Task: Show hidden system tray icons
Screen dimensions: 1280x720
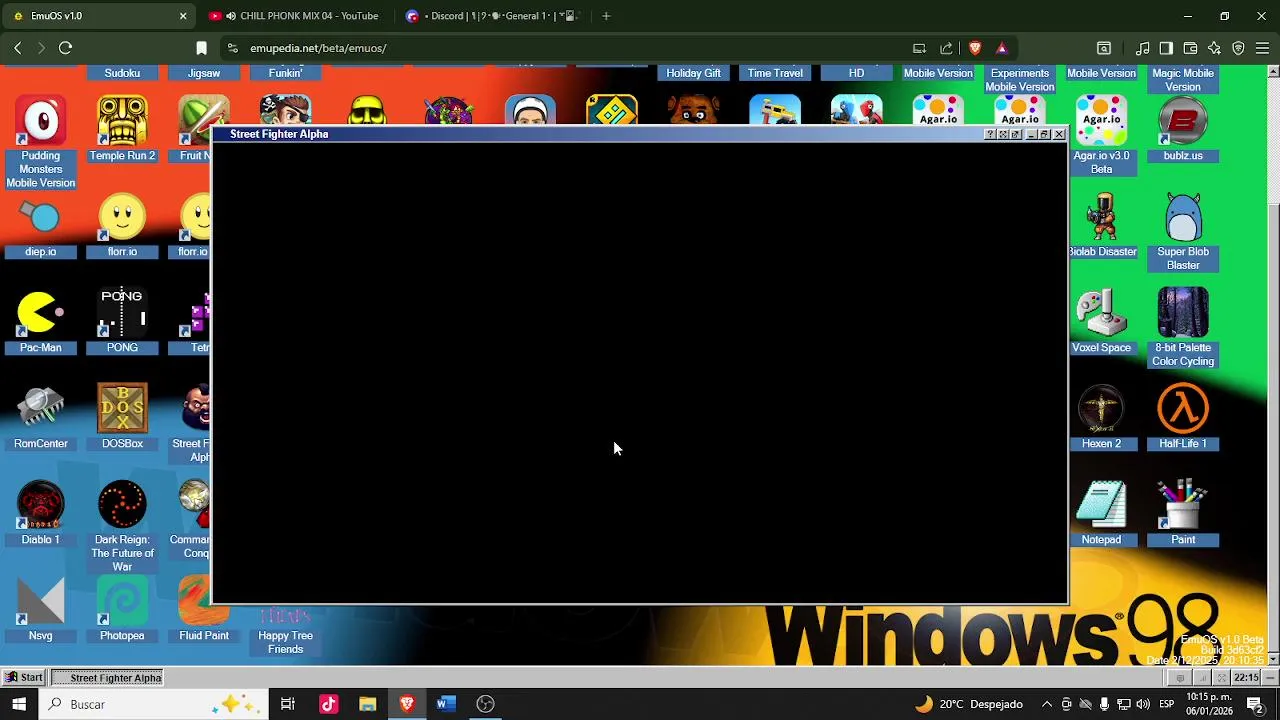Action: coord(1047,704)
